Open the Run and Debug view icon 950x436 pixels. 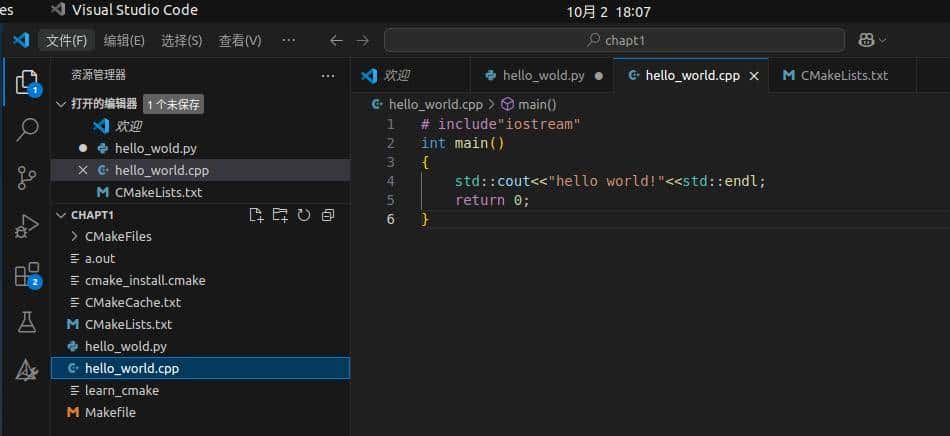pos(27,227)
